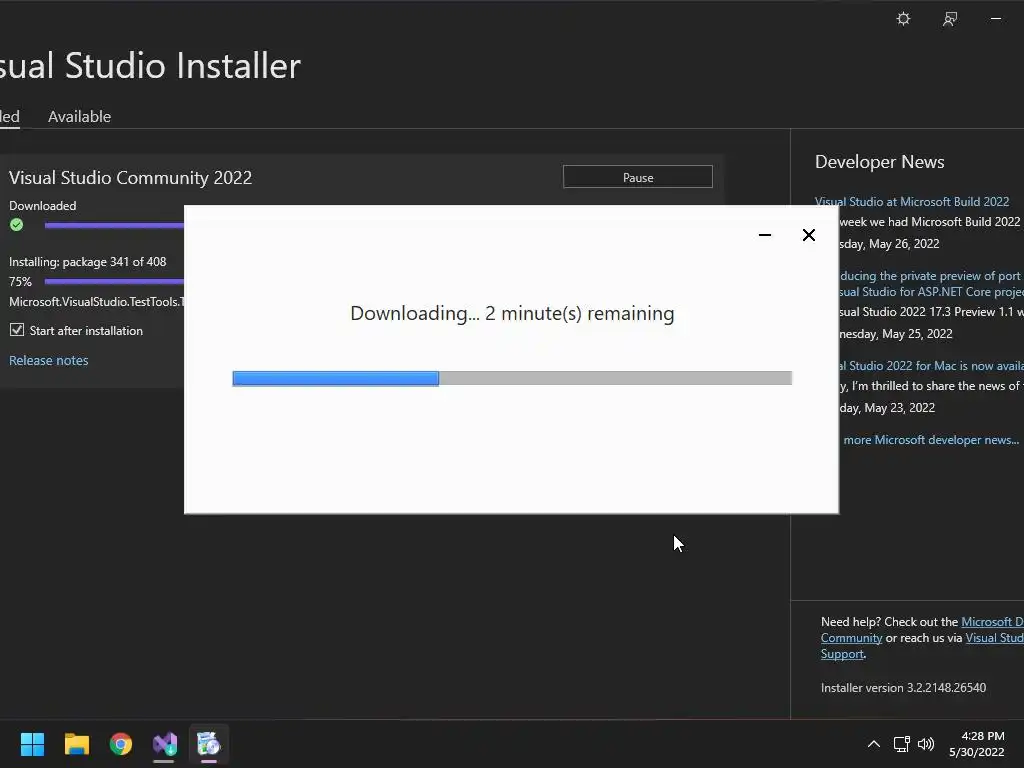
Task: Open Visual Studio Installer taskbar icon
Action: [x=165, y=744]
